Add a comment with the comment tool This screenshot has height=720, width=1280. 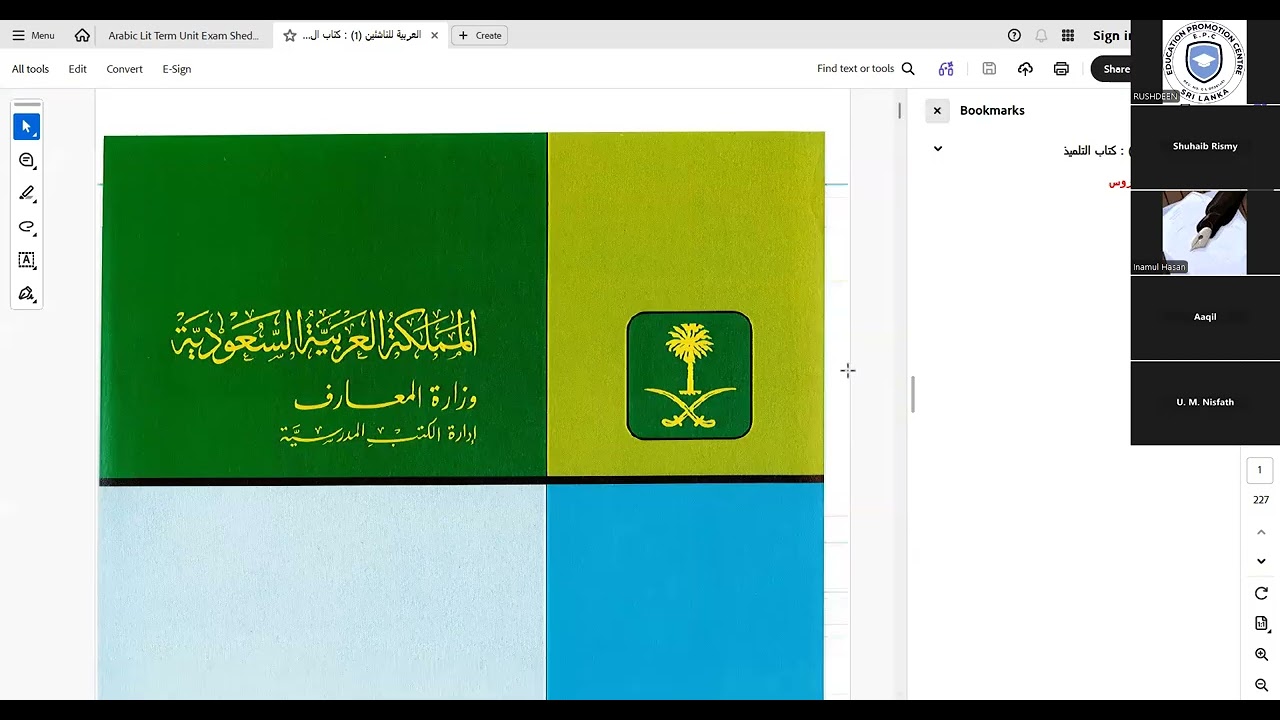pyautogui.click(x=27, y=160)
